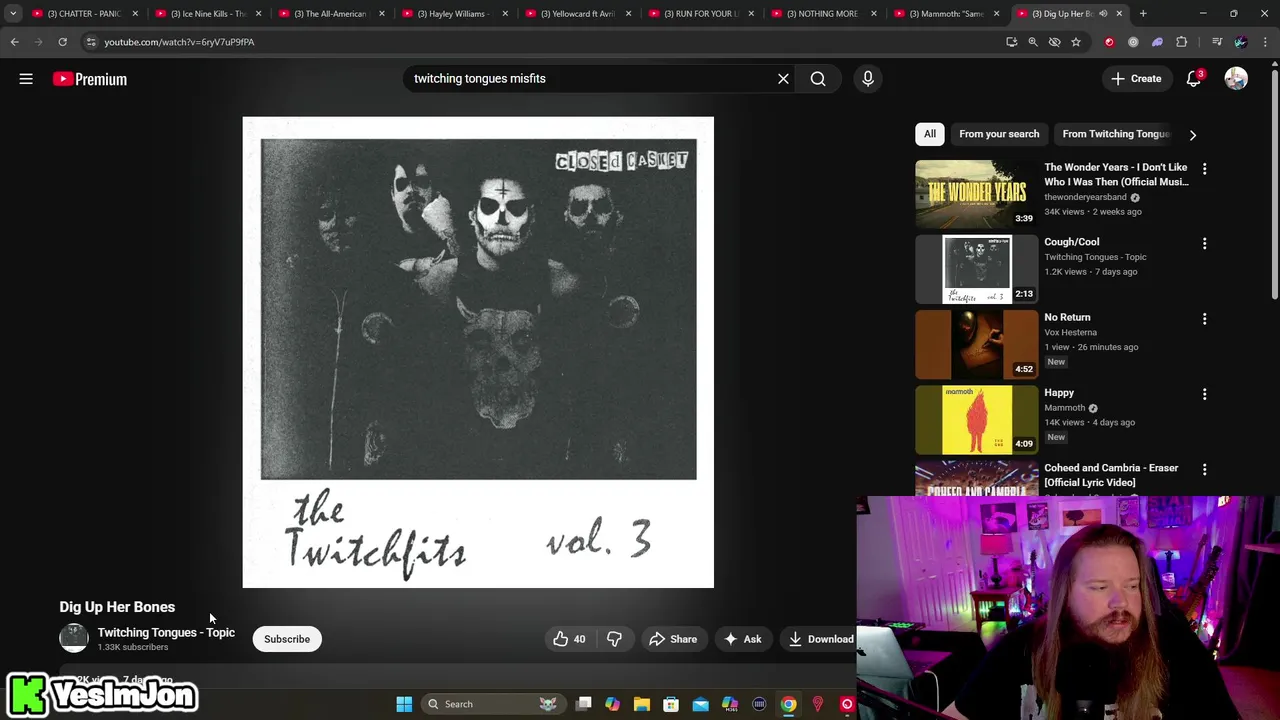Select the From your search chip
This screenshot has width=1280, height=720.
pos(999,134)
